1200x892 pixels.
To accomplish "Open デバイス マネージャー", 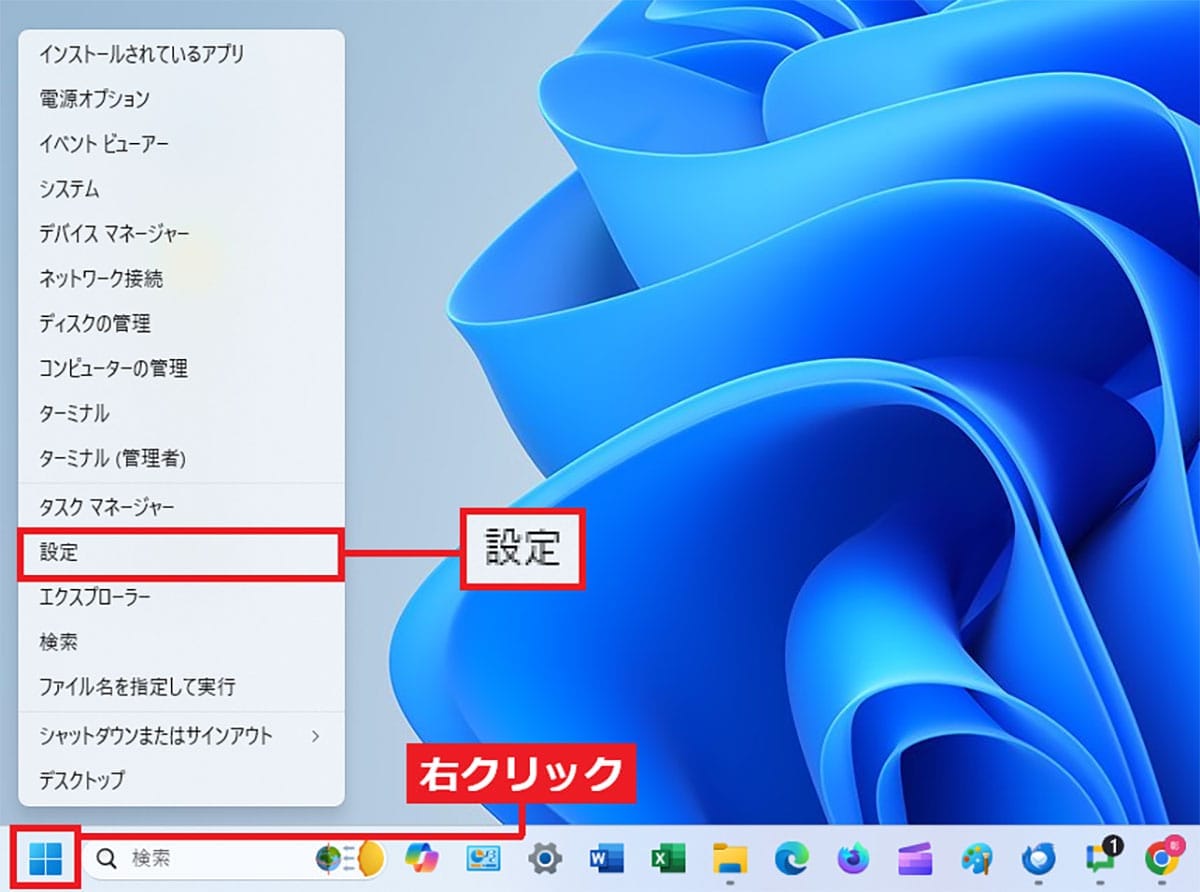I will click(x=181, y=234).
